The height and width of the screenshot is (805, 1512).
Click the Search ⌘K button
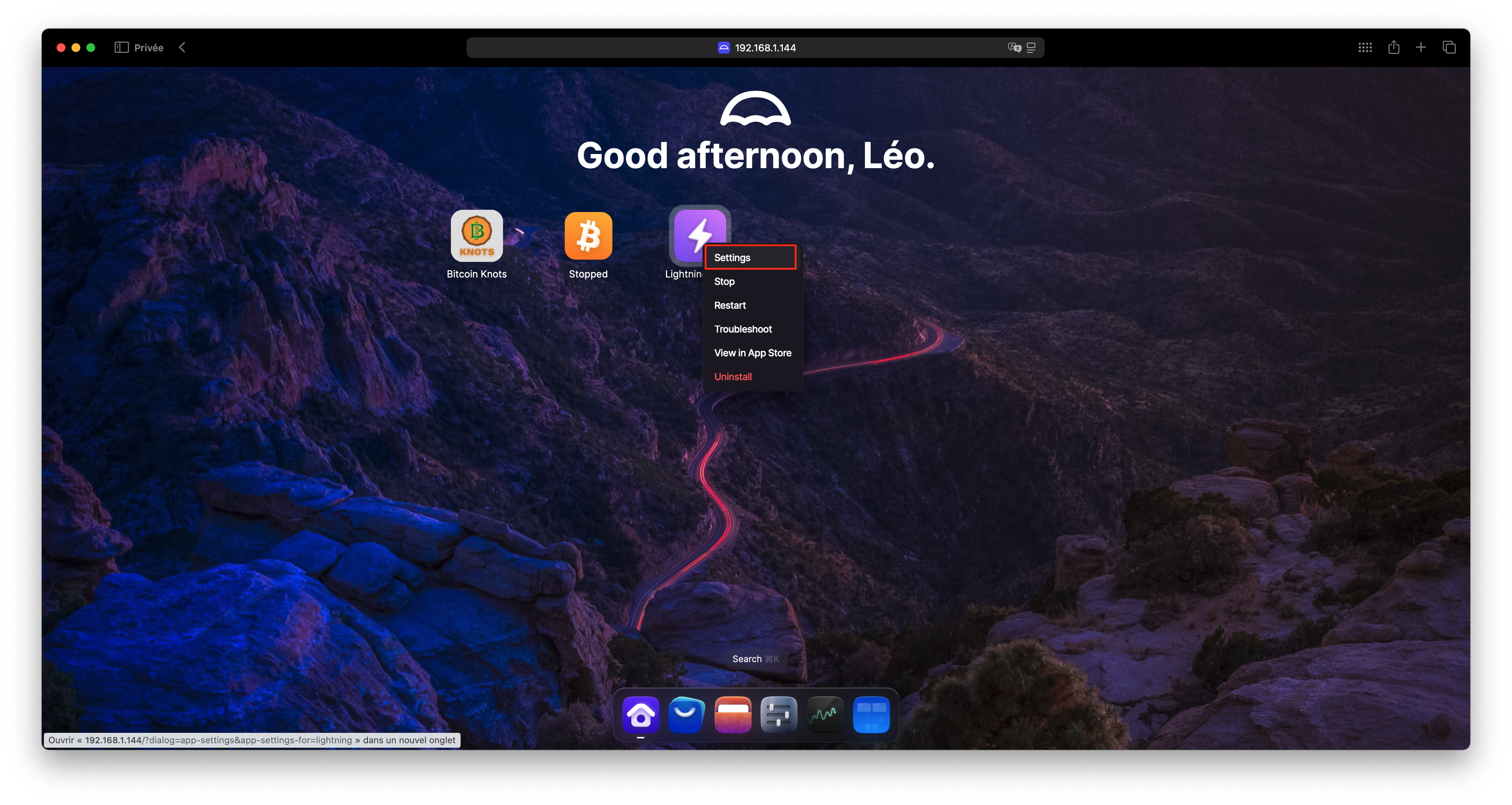[755, 659]
